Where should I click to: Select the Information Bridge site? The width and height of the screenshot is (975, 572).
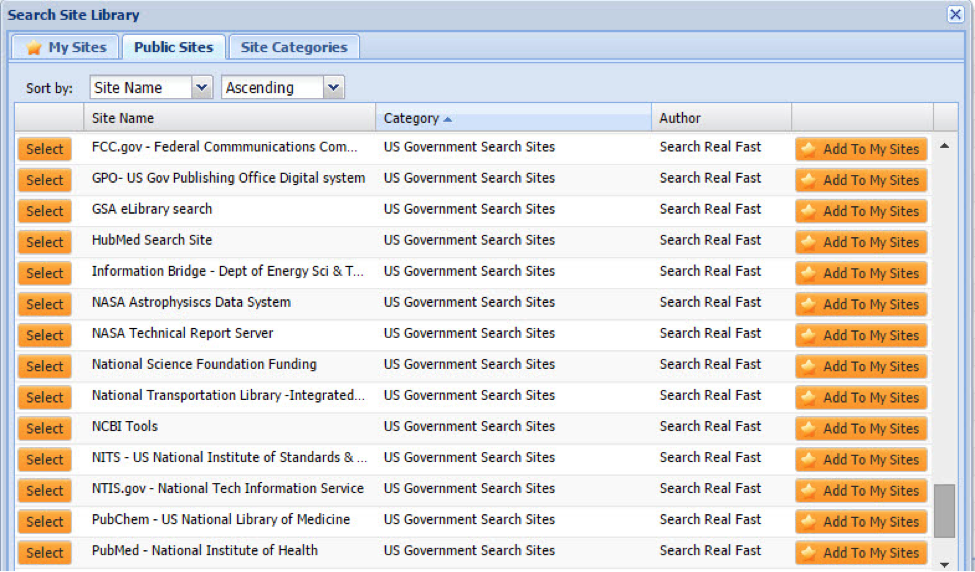45,274
